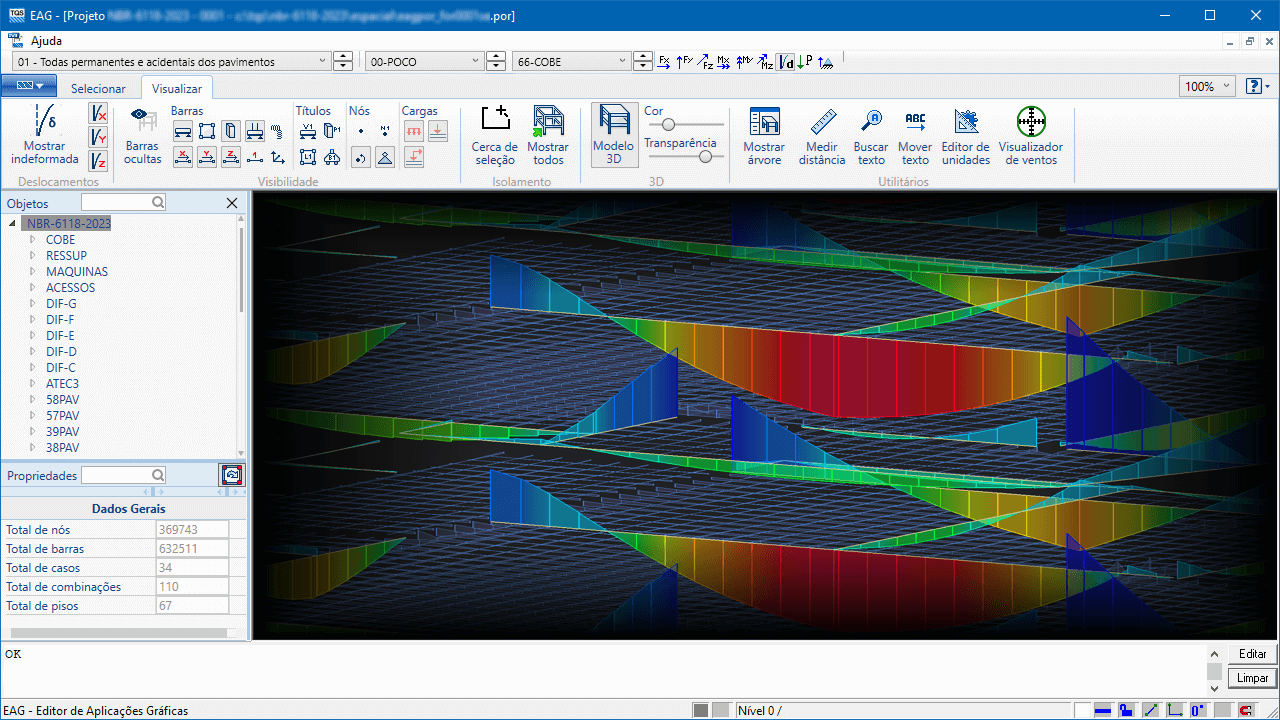Switch to the Selecionar tab
The height and width of the screenshot is (720, 1280).
(98, 88)
